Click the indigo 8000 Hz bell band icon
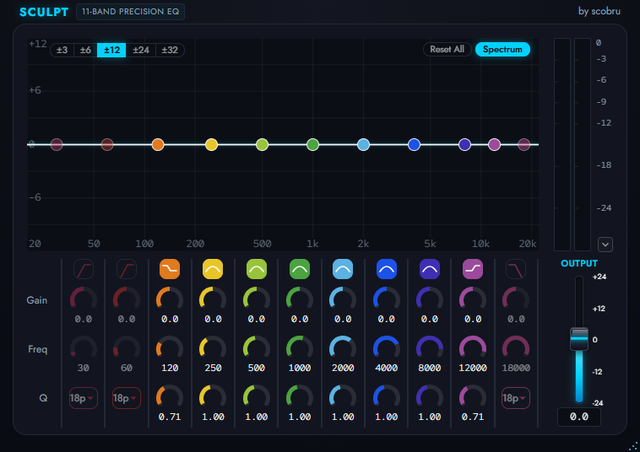This screenshot has width=640, height=452. point(429,269)
